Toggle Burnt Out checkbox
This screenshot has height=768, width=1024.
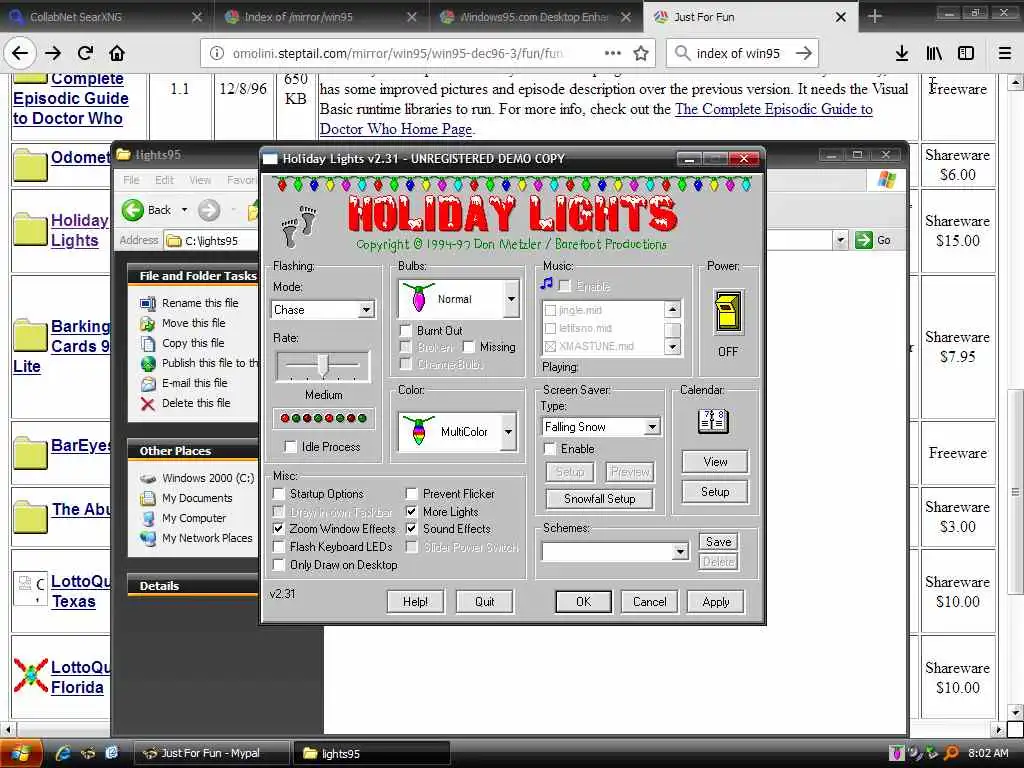406,330
